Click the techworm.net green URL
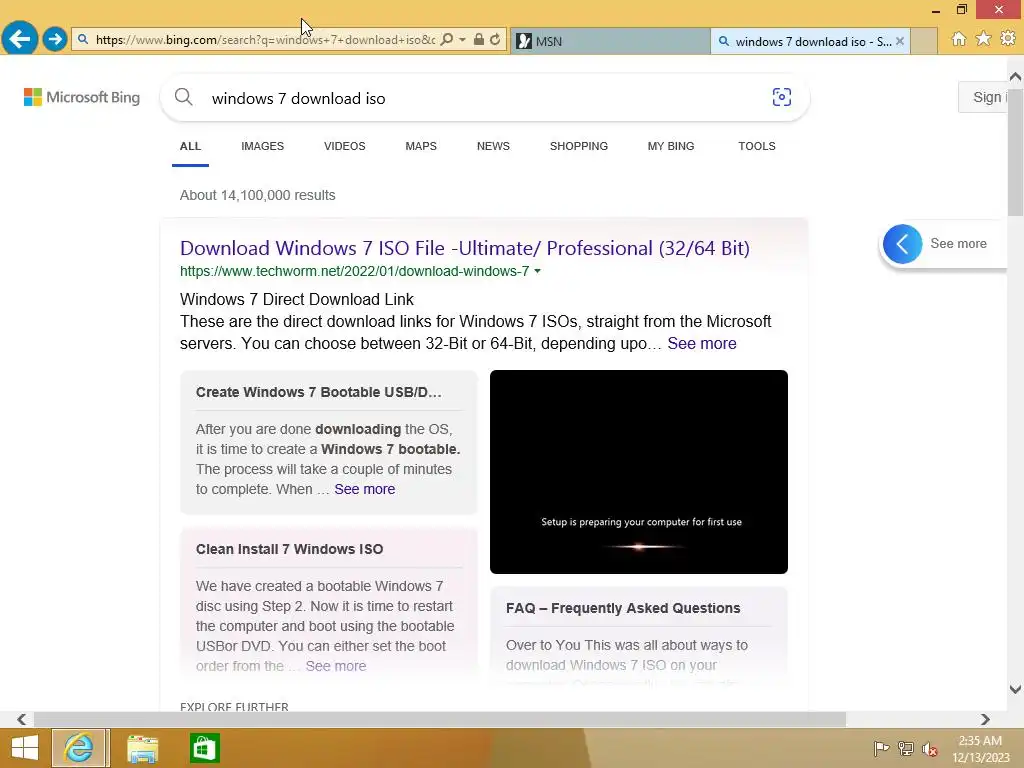Viewport: 1024px width, 768px height. coord(354,271)
